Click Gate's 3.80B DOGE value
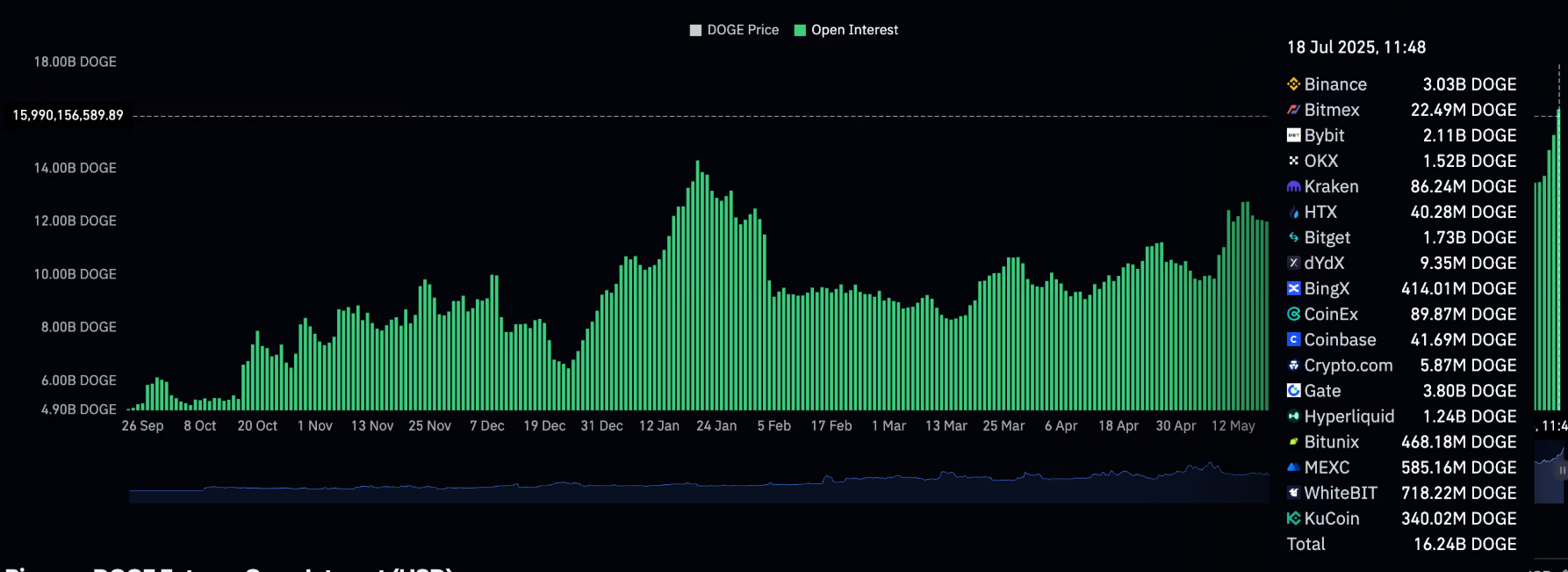Screen dimensions: 1568x572 pyautogui.click(x=1470, y=390)
